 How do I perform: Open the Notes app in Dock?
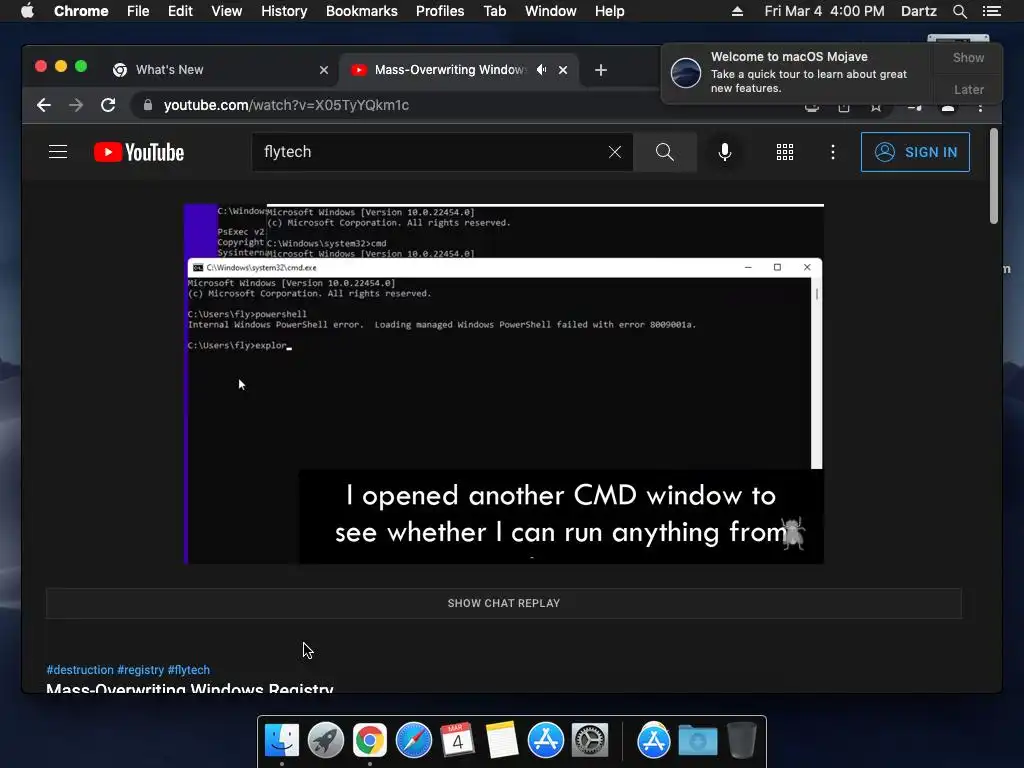pos(502,740)
